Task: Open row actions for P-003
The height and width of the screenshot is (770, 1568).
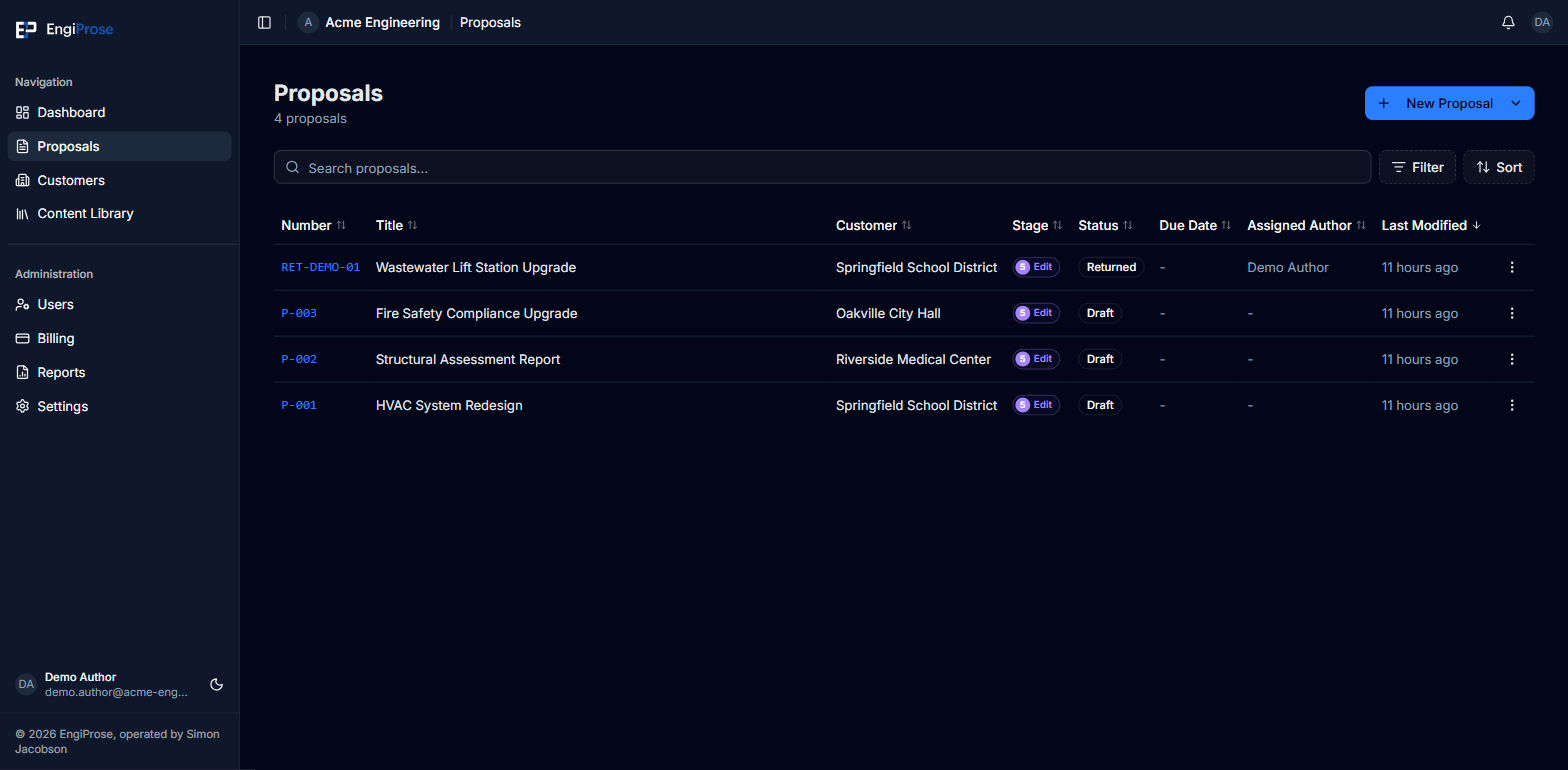Action: [x=1512, y=313]
